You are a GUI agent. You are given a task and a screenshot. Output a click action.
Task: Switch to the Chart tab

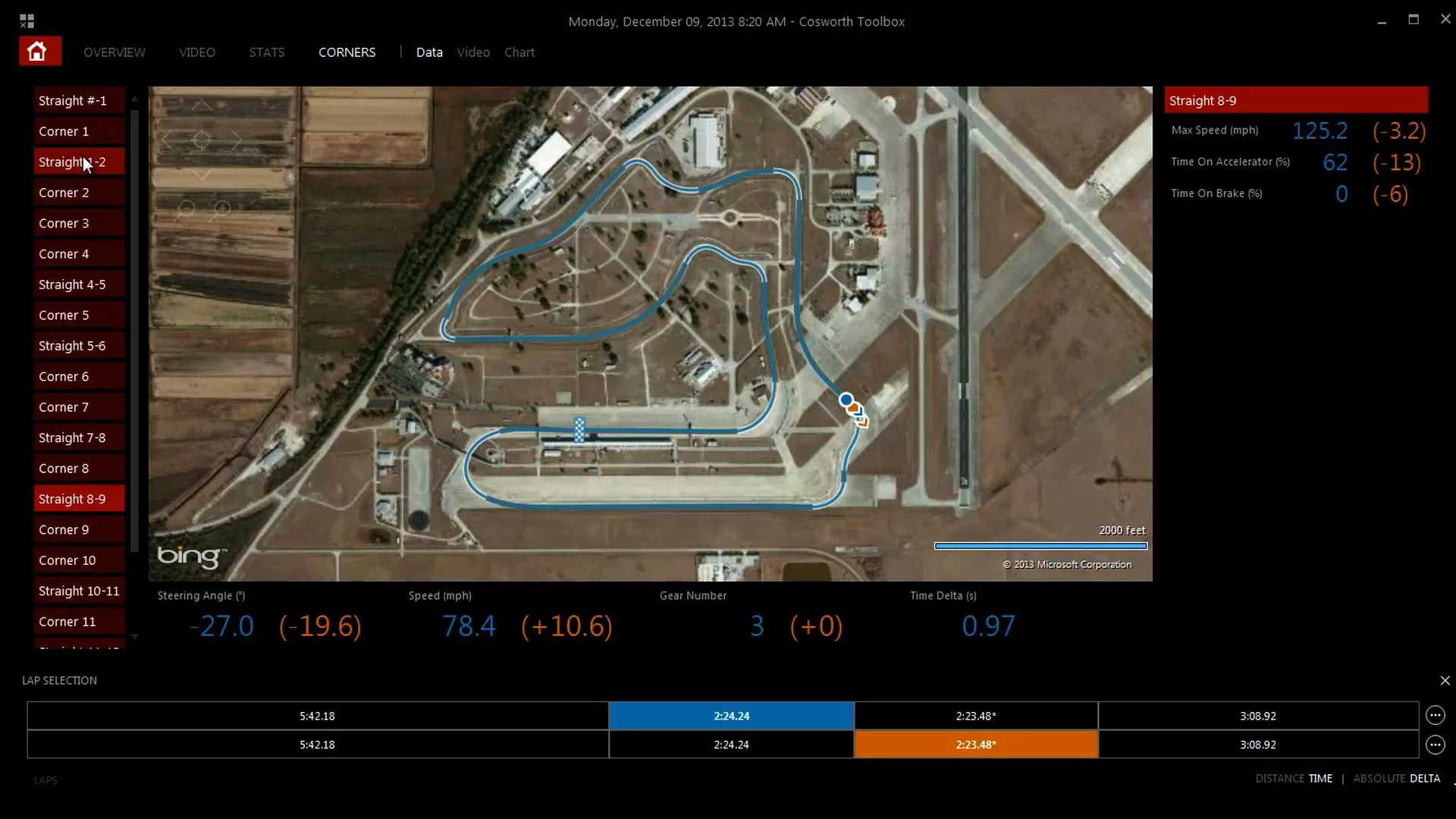[x=519, y=52]
